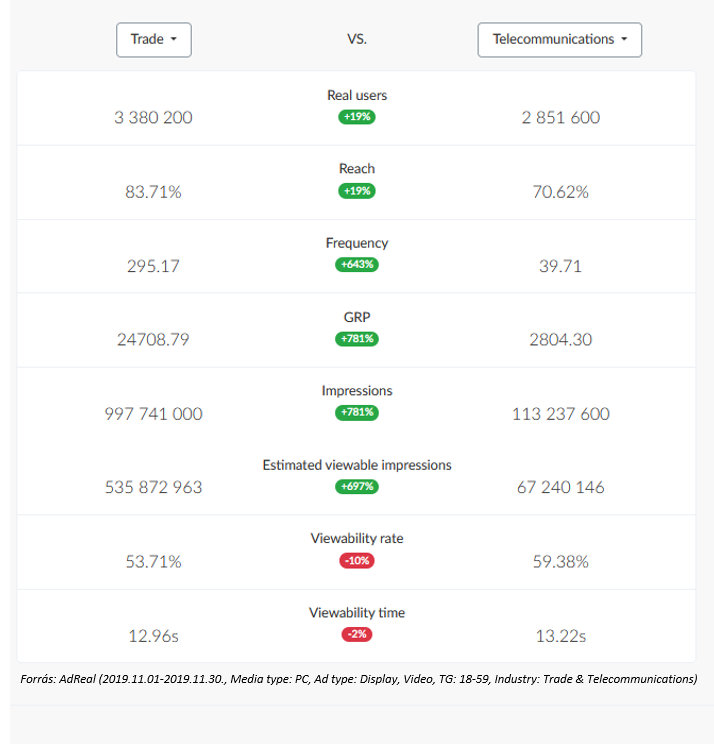Click the +781% badge under Impressions
This screenshot has height=744, width=714.
(x=357, y=412)
